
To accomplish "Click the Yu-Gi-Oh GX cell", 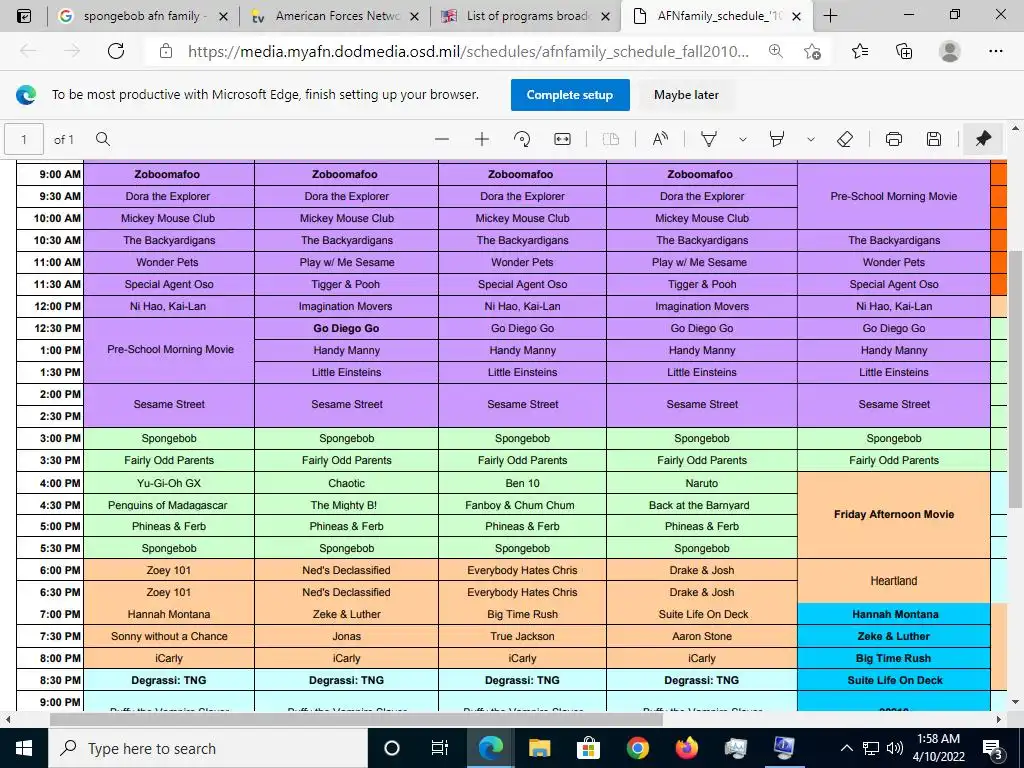I will pyautogui.click(x=168, y=483).
